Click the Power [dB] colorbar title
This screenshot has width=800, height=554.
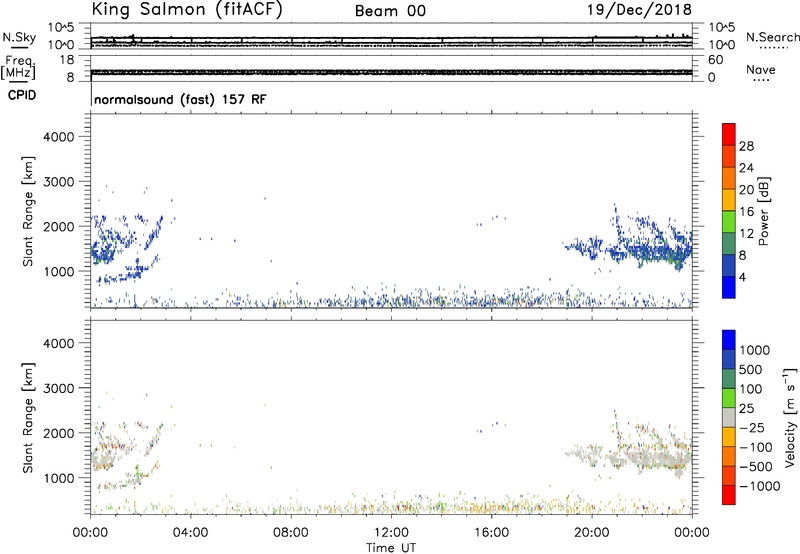(x=763, y=211)
